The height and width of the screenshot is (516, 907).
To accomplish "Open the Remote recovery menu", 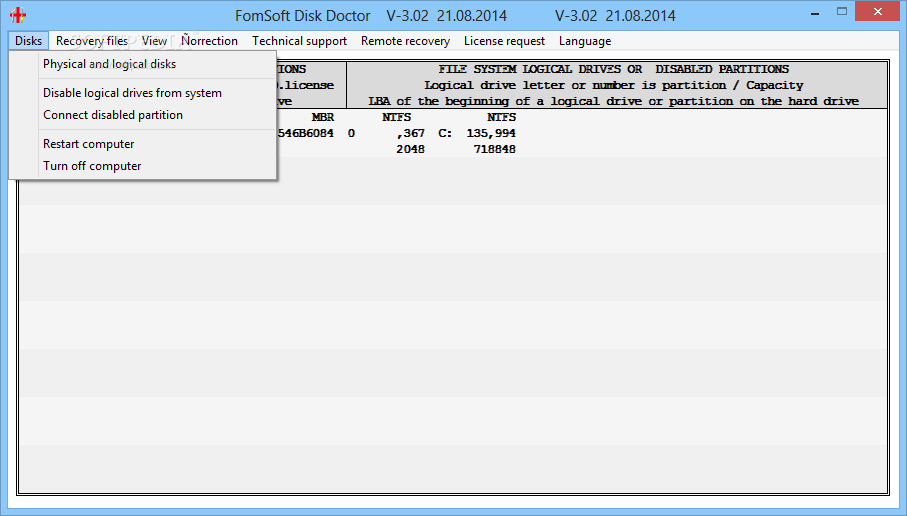I will tap(405, 41).
